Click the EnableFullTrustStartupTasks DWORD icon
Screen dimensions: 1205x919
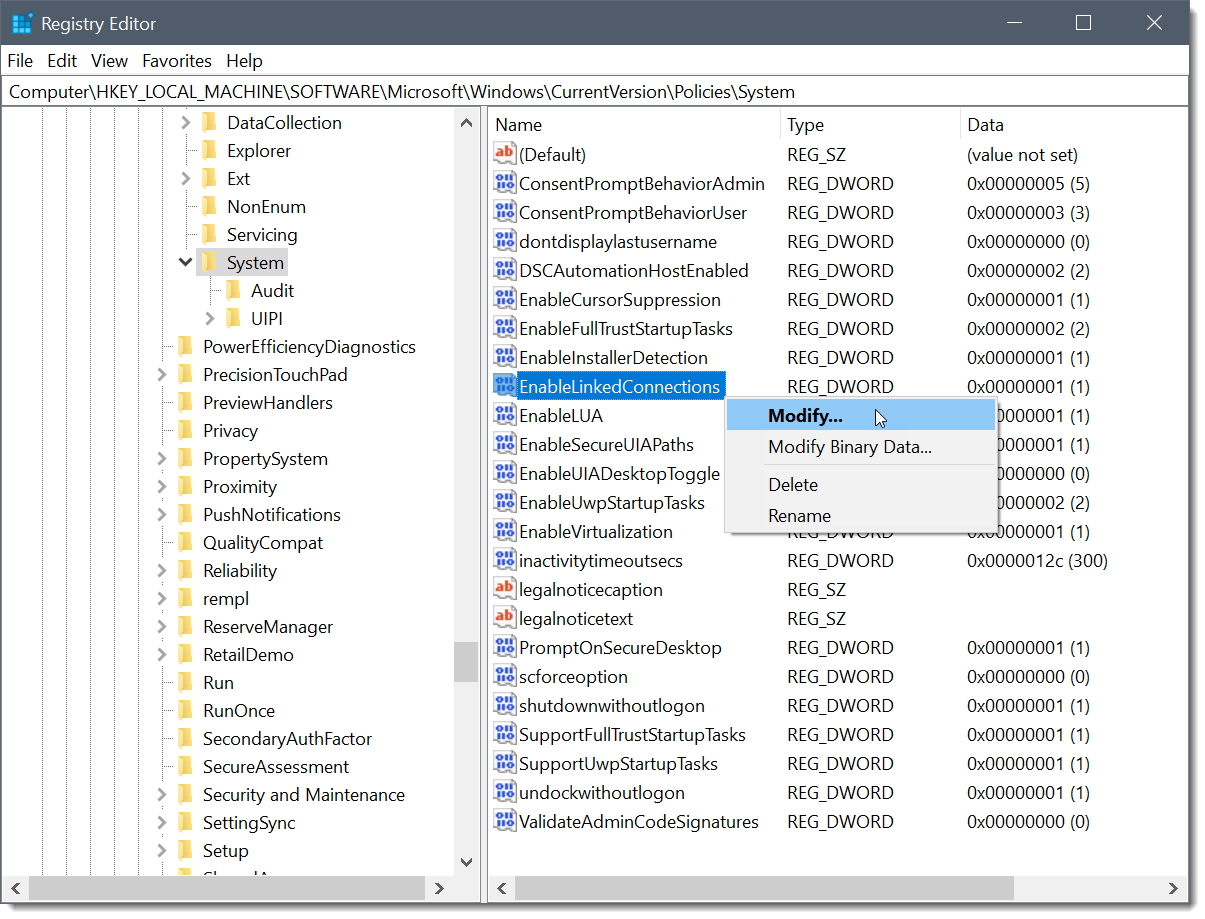tap(505, 328)
